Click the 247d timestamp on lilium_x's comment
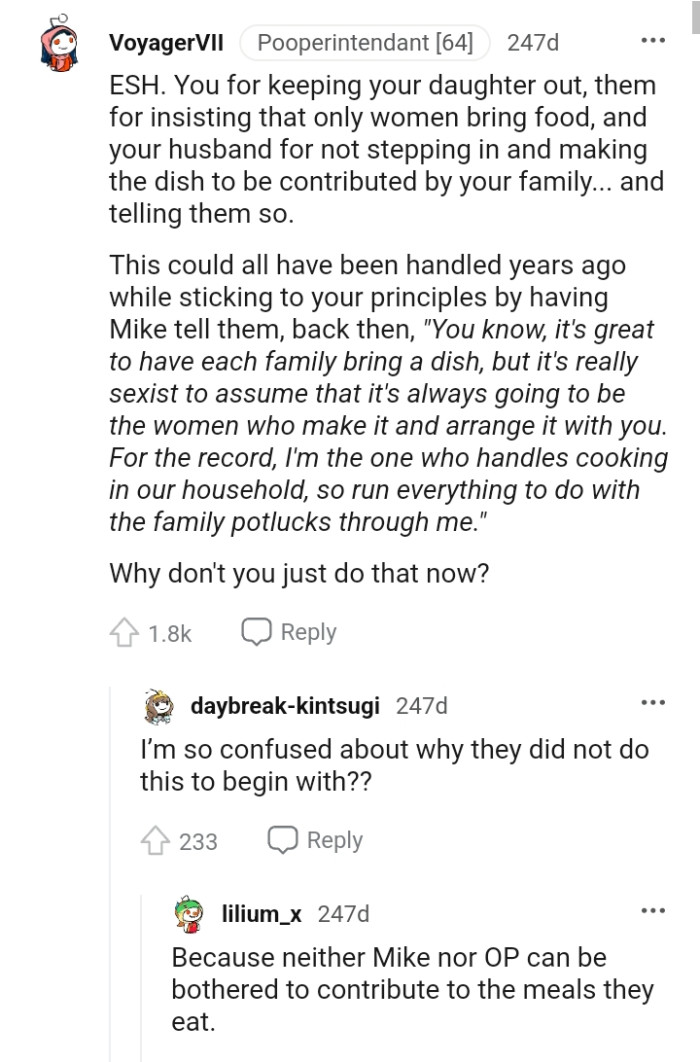 point(343,913)
